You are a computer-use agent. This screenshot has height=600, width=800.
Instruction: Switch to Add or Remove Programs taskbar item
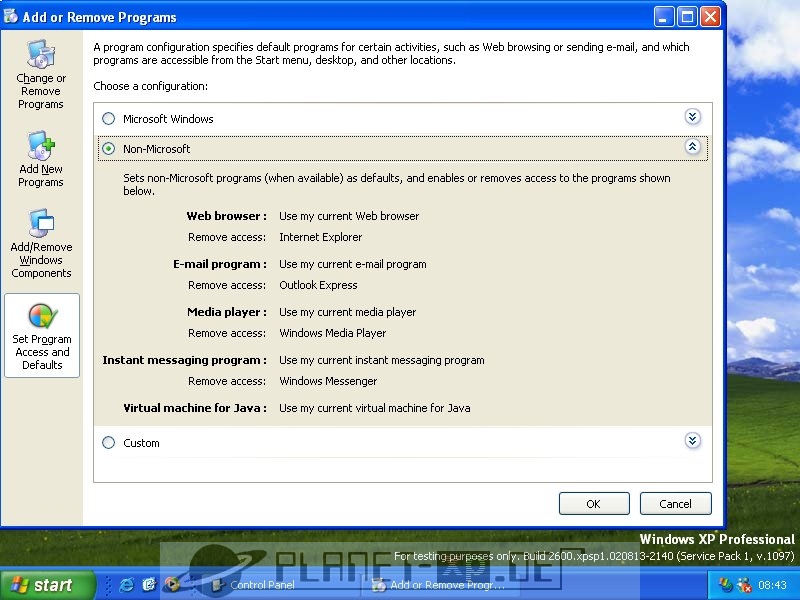(439, 585)
